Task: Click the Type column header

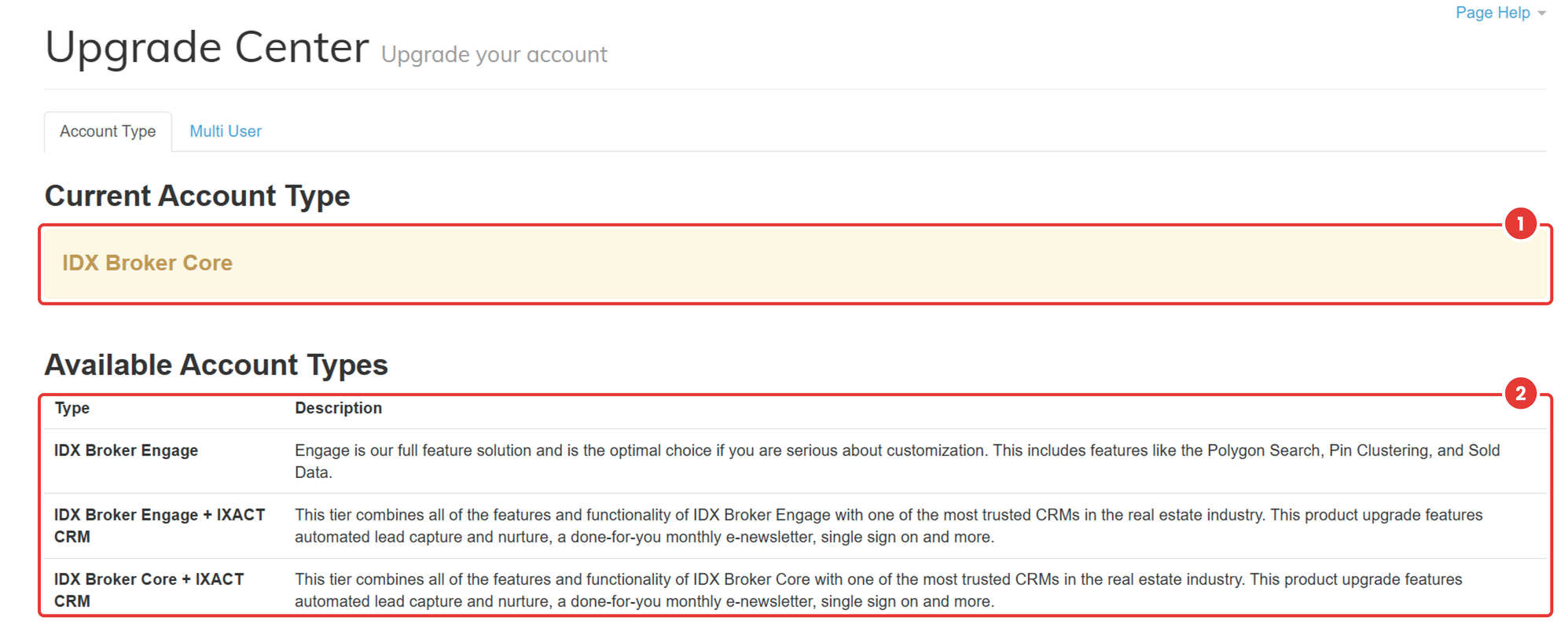Action: (x=72, y=408)
